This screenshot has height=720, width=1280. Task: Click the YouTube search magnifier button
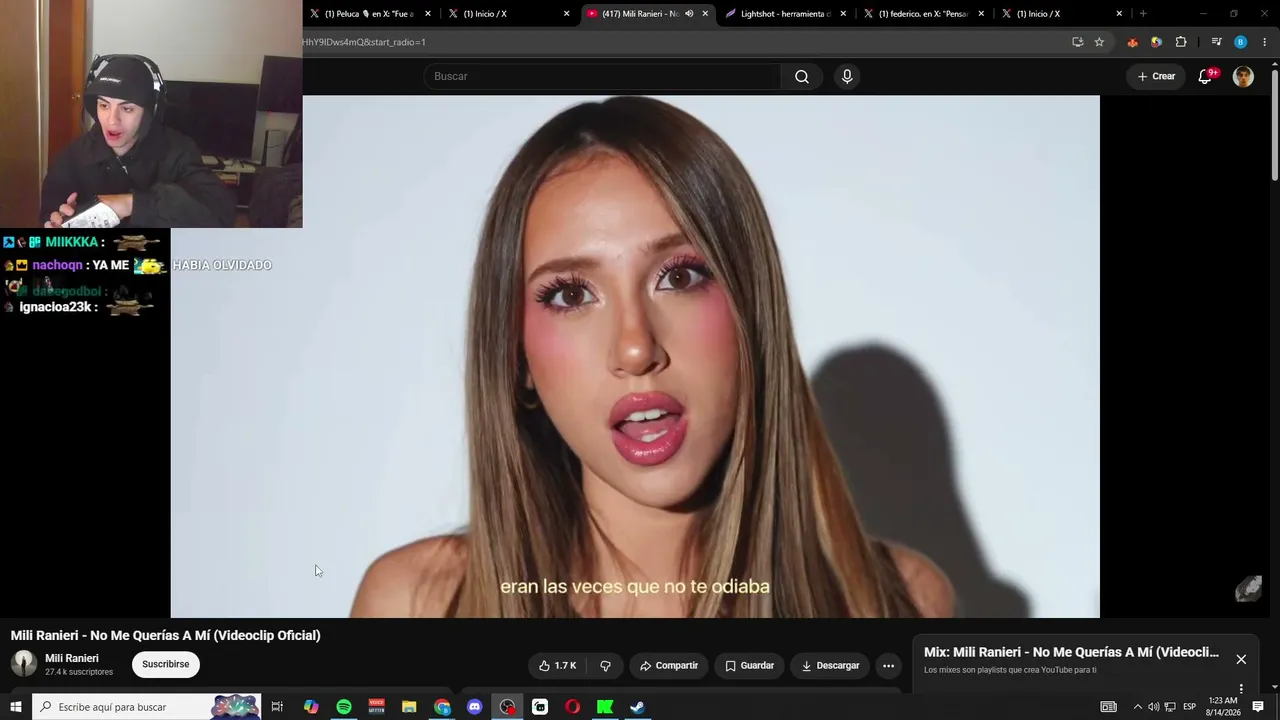click(802, 77)
